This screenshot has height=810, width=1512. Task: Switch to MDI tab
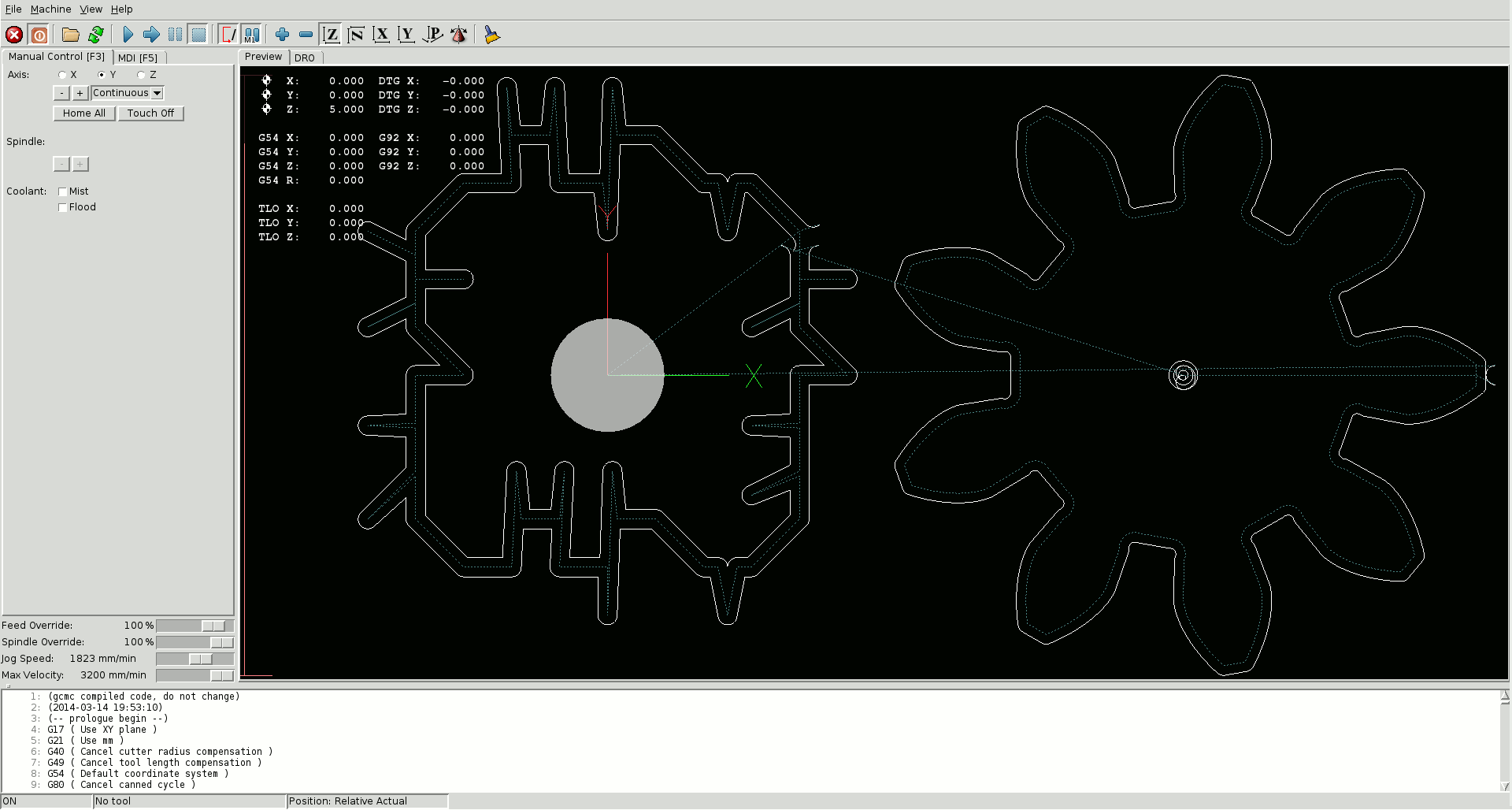click(138, 58)
